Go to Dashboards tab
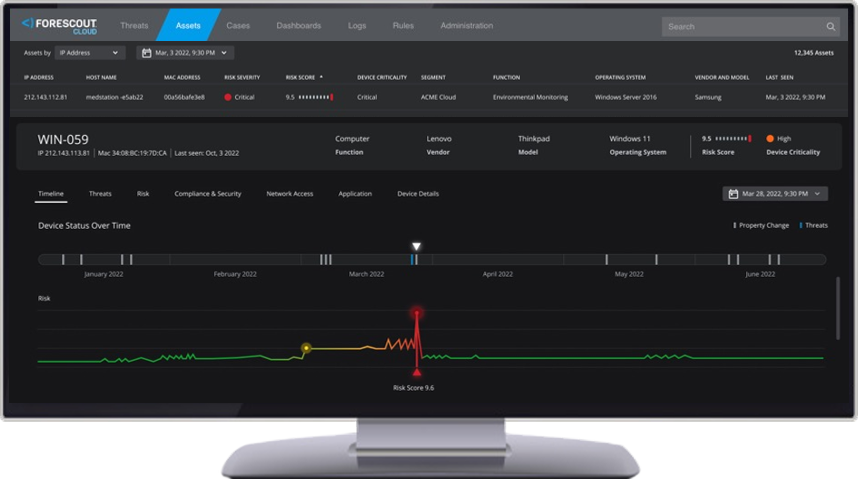 [x=299, y=25]
